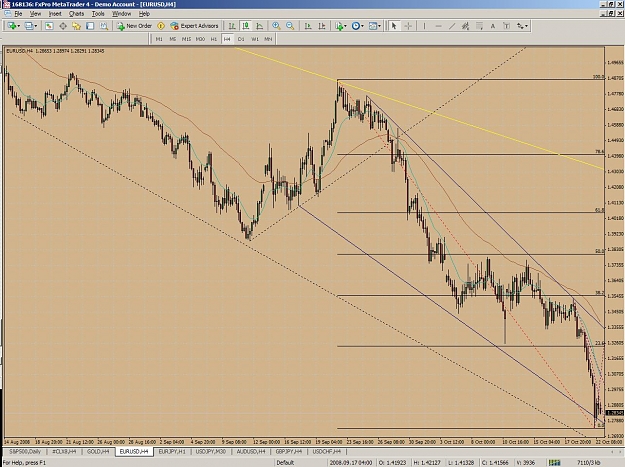
Task: Switch to the AUDUSD,H4 chart tab
Action: [251, 451]
